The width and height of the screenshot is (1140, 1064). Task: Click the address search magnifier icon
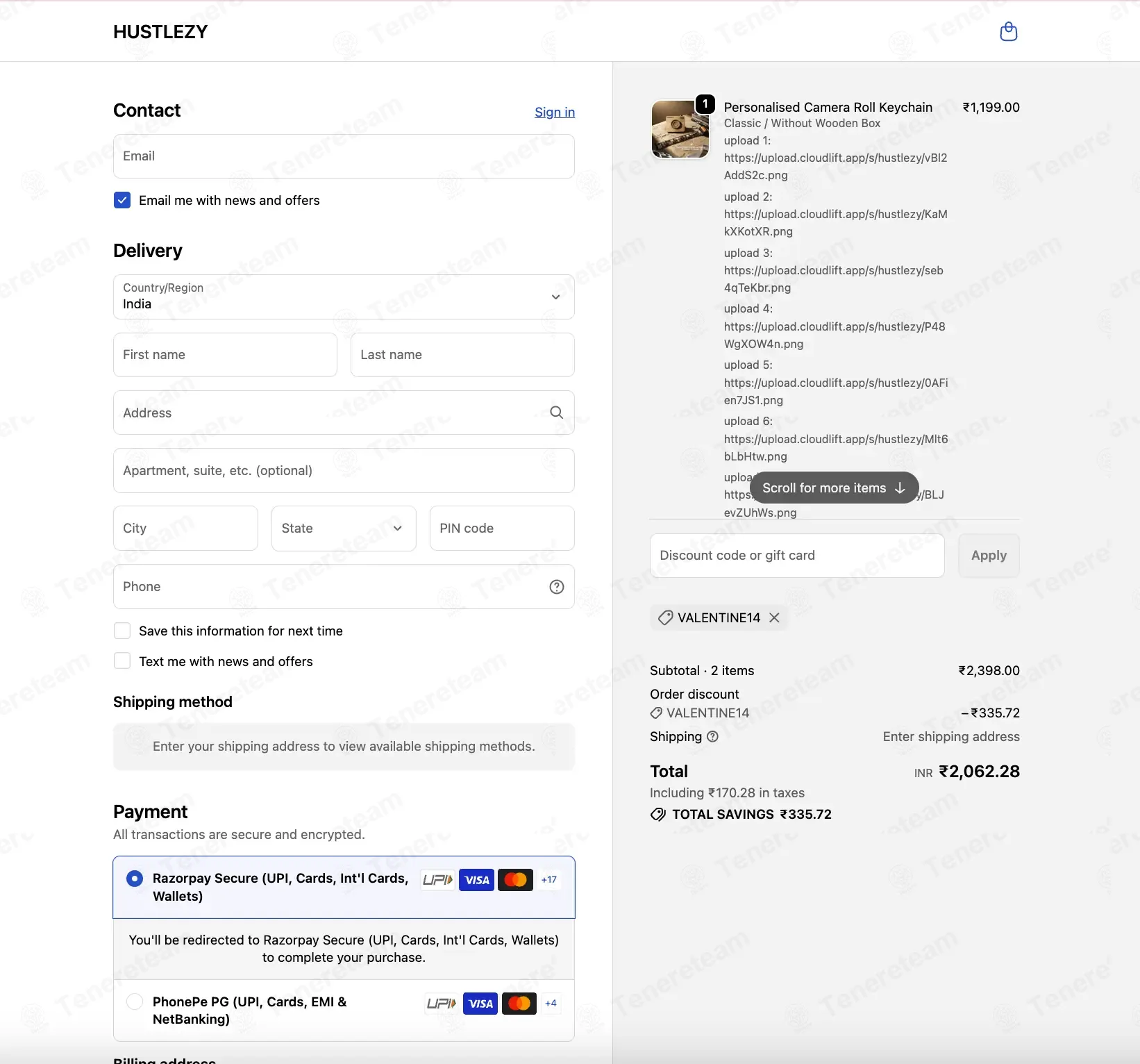(556, 413)
